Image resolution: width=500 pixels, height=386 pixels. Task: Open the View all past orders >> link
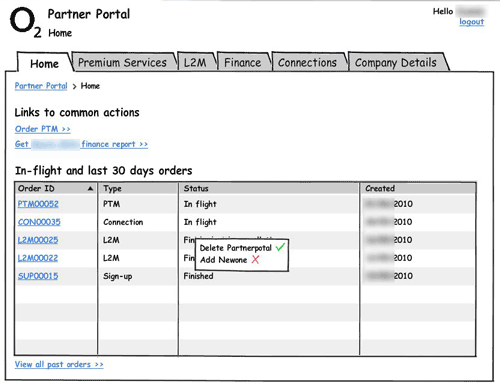[59, 364]
